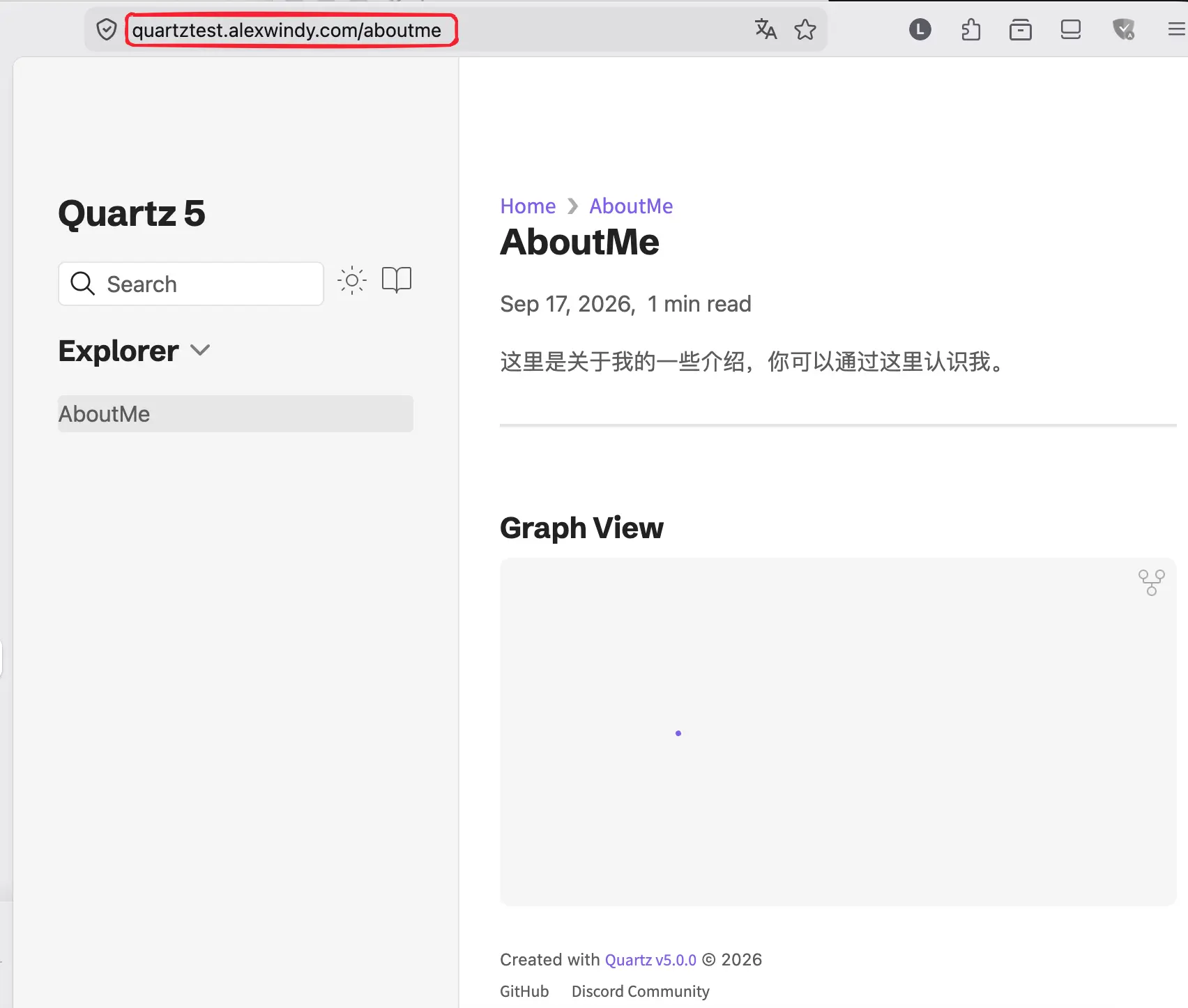Image resolution: width=1188 pixels, height=1008 pixels.
Task: Click the ad blocker shield extension icon
Action: (x=1124, y=29)
